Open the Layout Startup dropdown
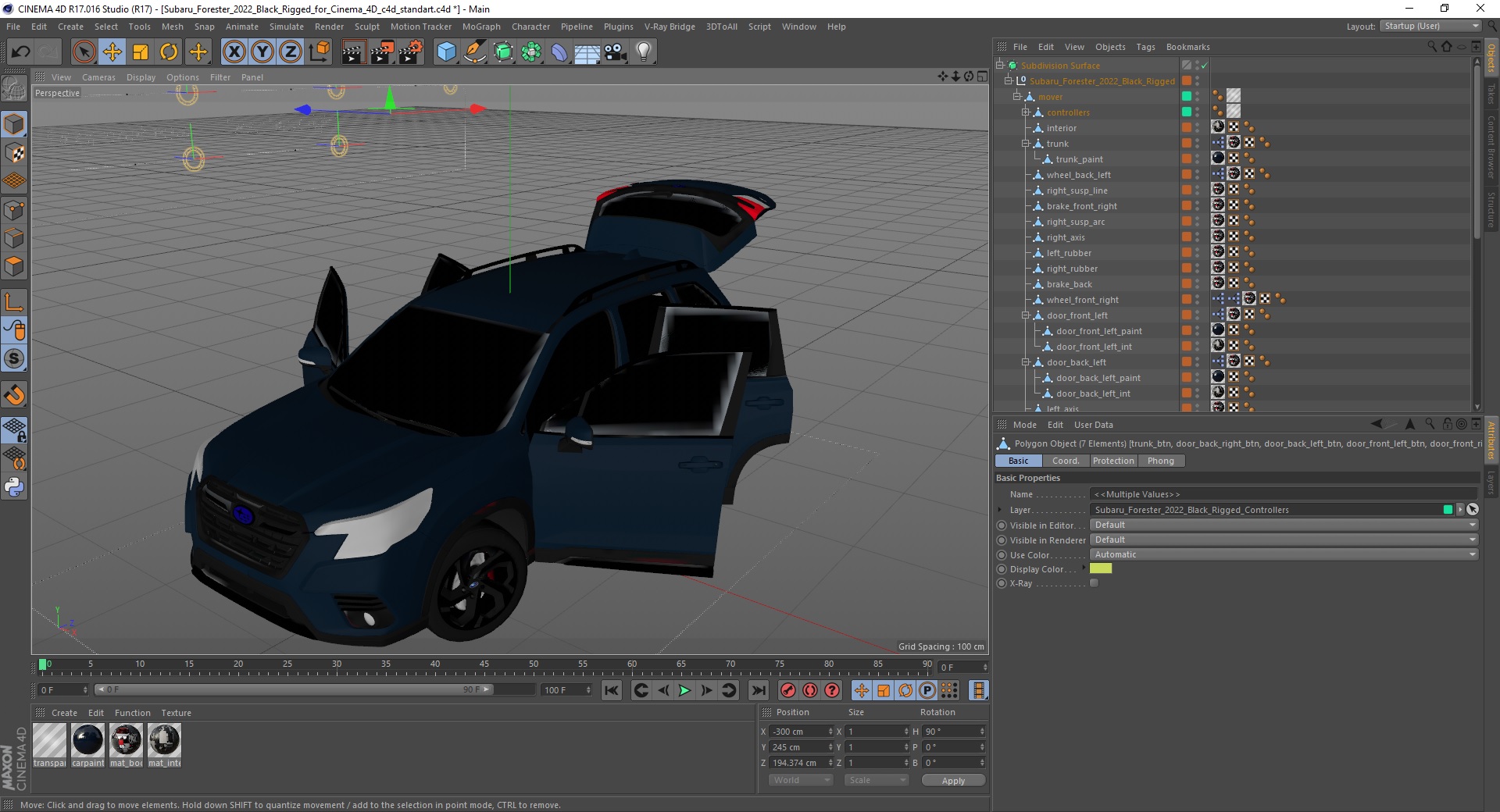The image size is (1500, 812). [1430, 26]
